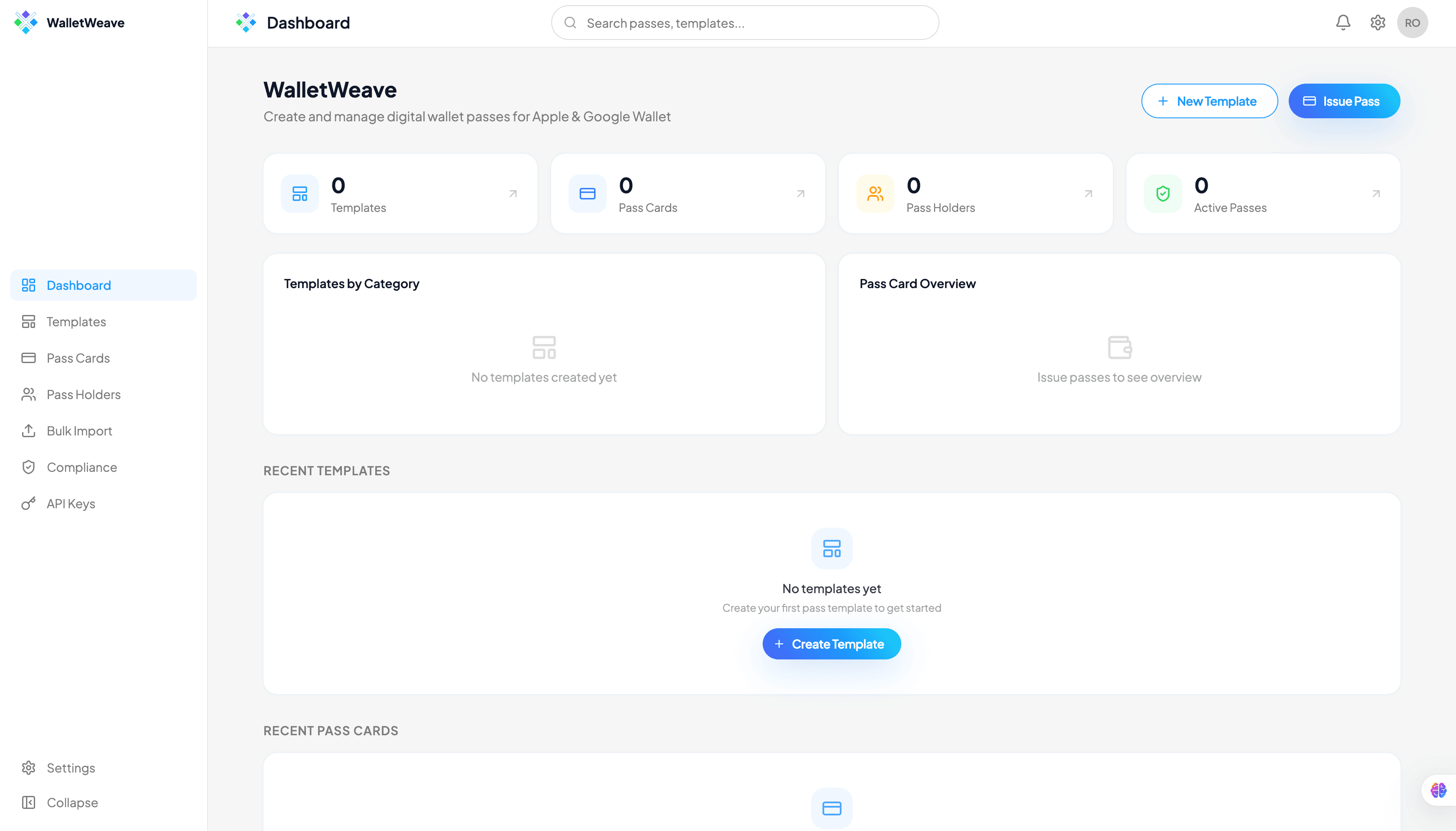This screenshot has width=1456, height=831.
Task: Collapse the sidebar
Action: pos(72,802)
